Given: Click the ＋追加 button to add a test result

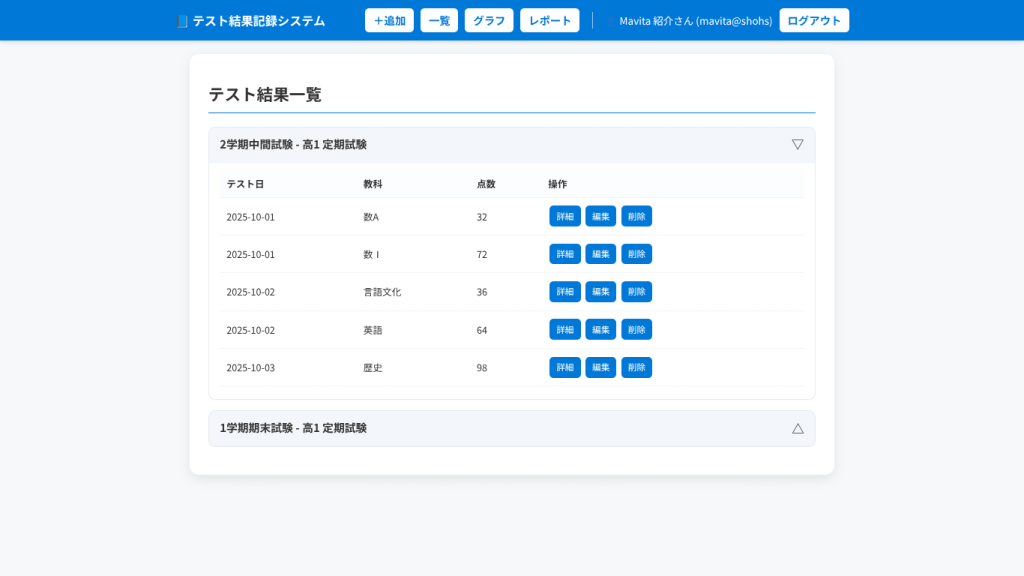Looking at the screenshot, I should pyautogui.click(x=388, y=19).
